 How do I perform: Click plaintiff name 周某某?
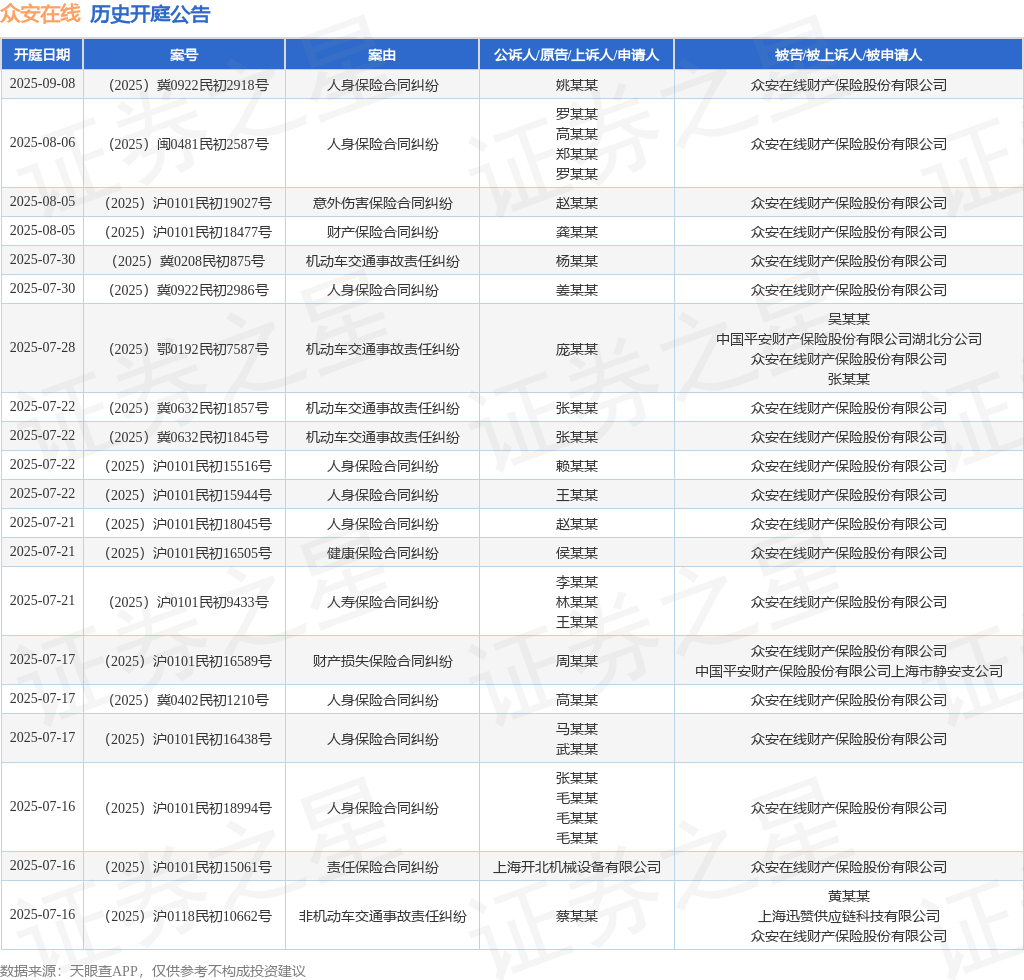tap(577, 661)
